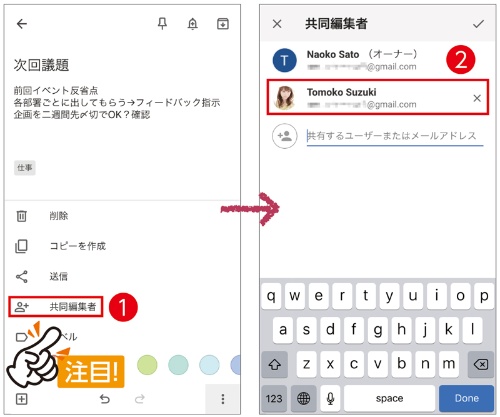Viewport: 500px width, 417px height.
Task: Tap the blue Done key
Action: point(466,399)
